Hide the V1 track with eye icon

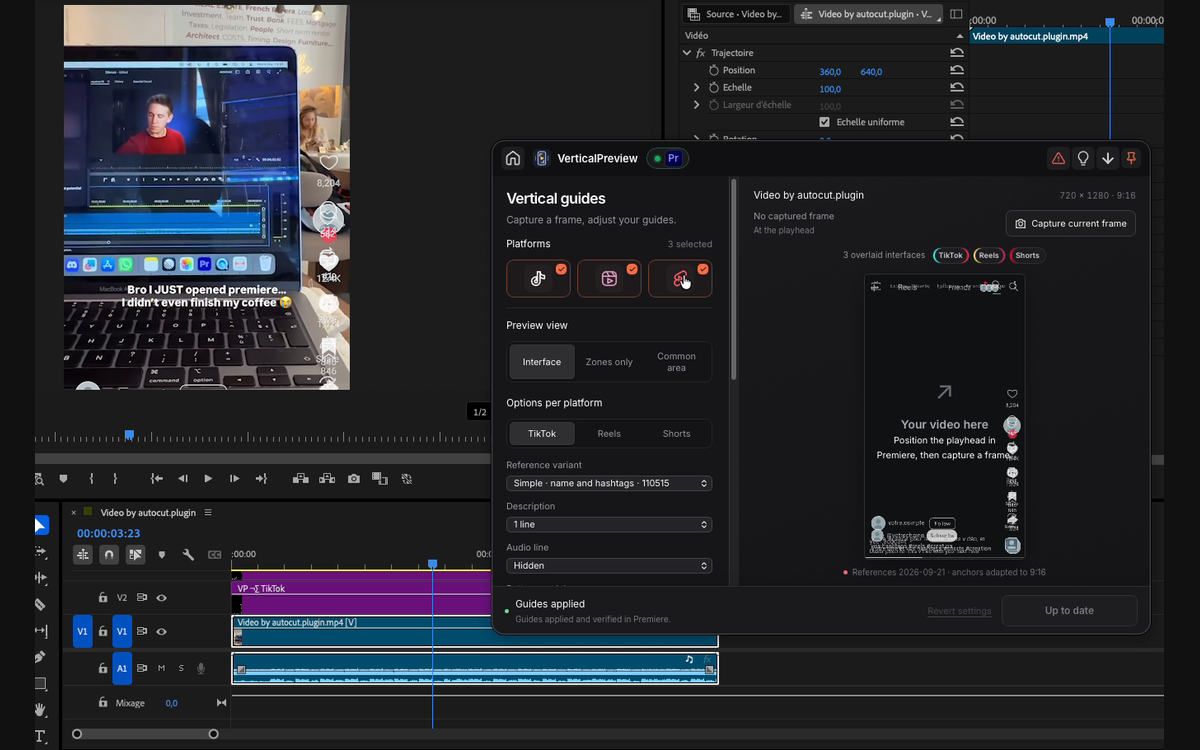pos(161,632)
